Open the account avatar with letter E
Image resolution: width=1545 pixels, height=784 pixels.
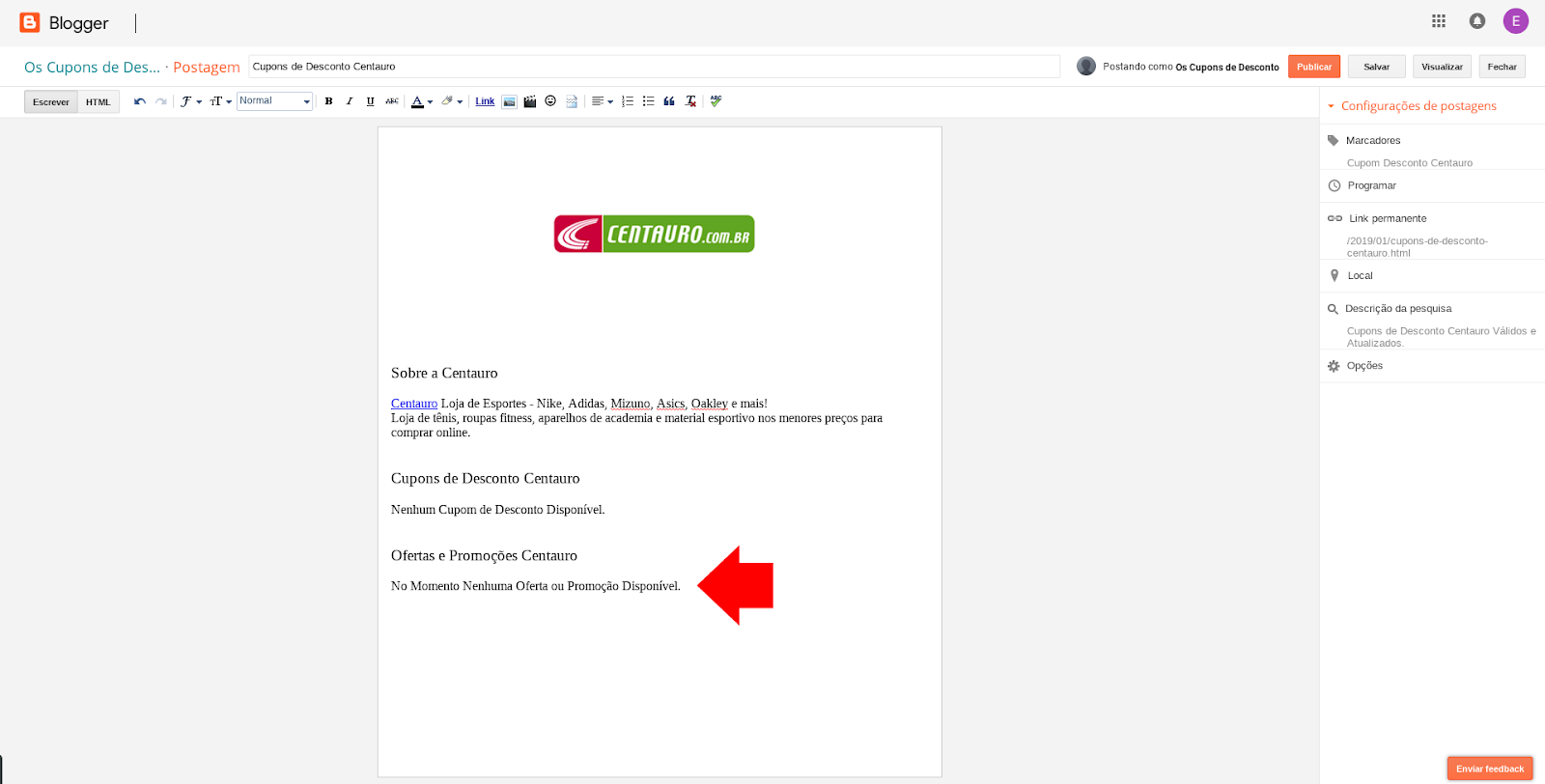1516,20
